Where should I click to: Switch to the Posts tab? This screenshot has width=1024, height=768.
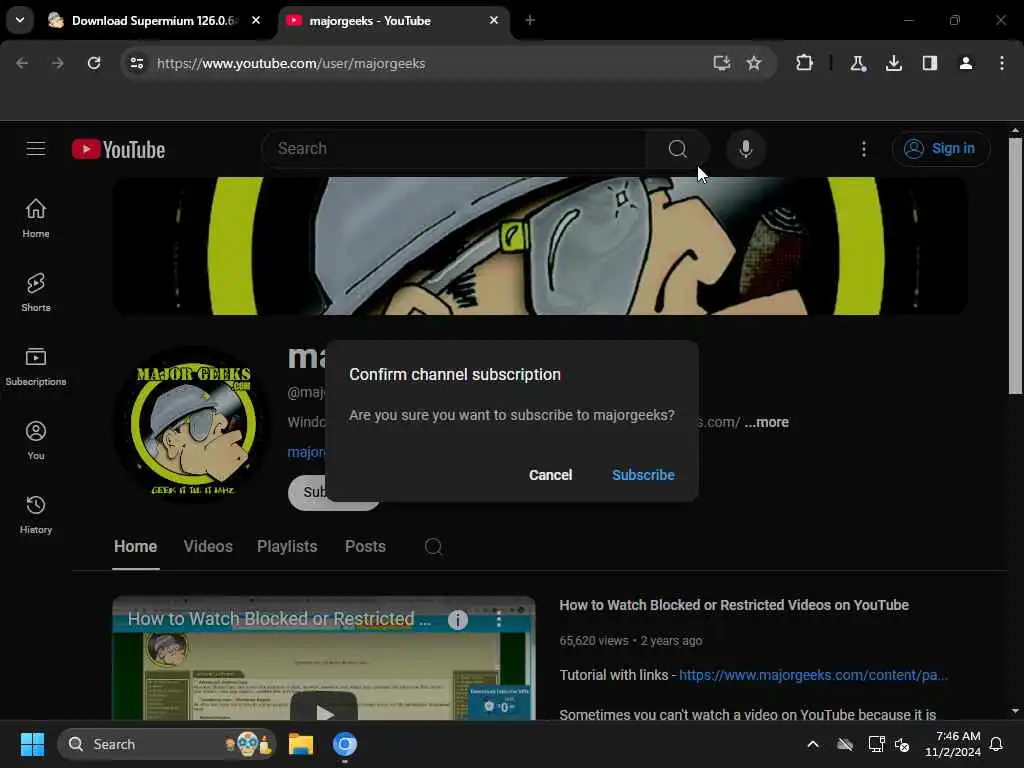[x=365, y=547]
